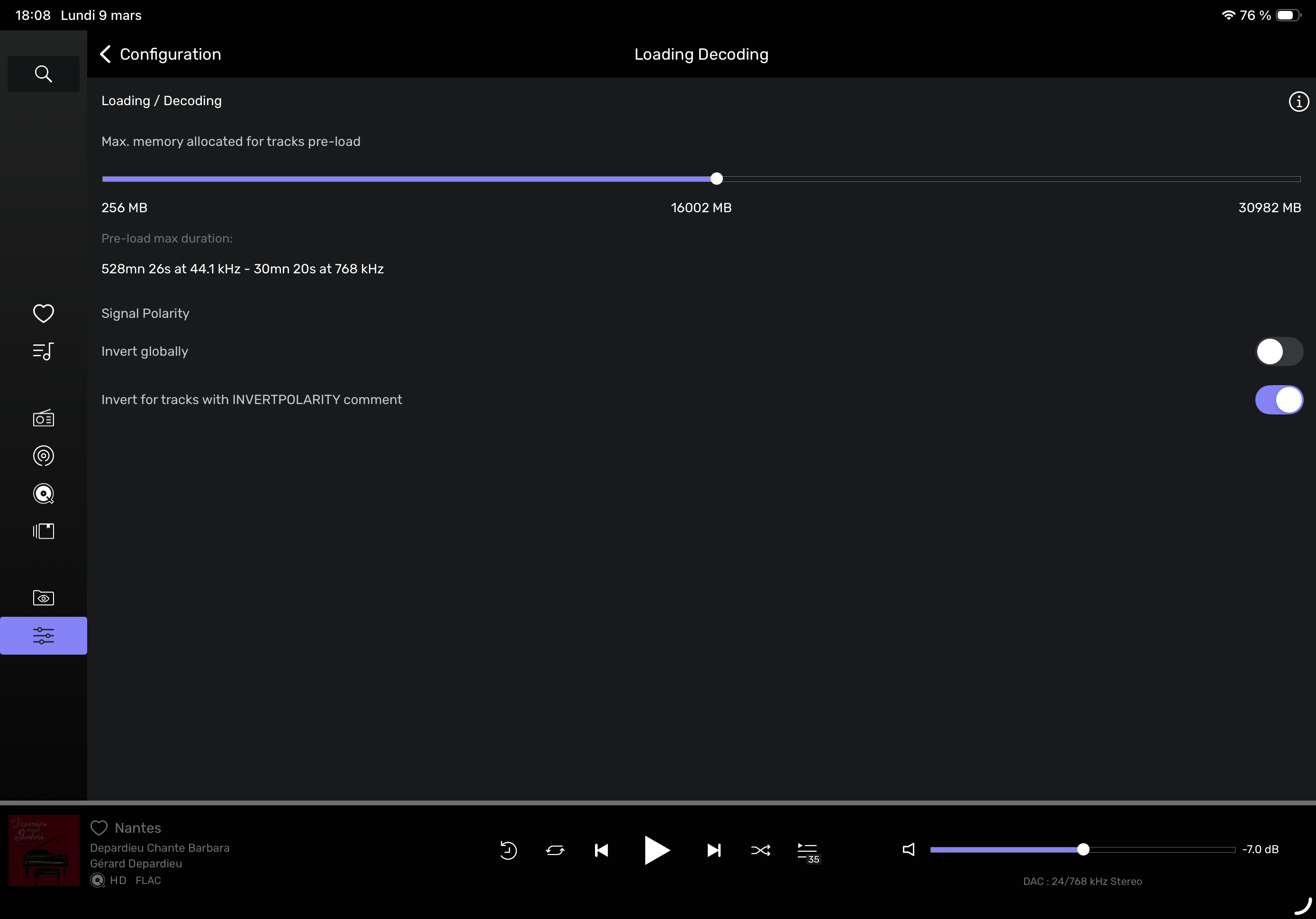Click the memory pre-load slider handle
Screen dimensions: 1316x919
pyautogui.click(x=716, y=179)
